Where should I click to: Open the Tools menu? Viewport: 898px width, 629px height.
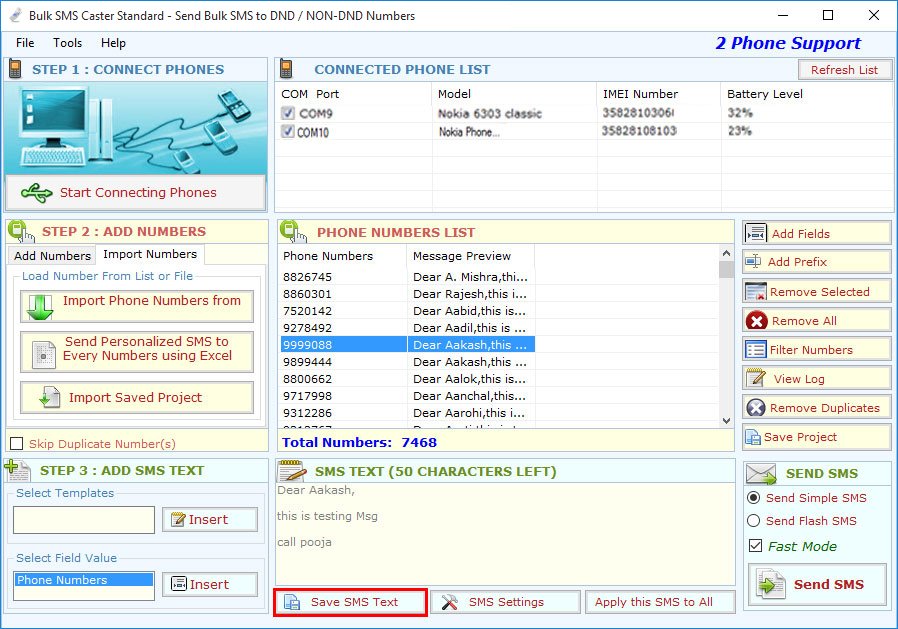[x=68, y=43]
